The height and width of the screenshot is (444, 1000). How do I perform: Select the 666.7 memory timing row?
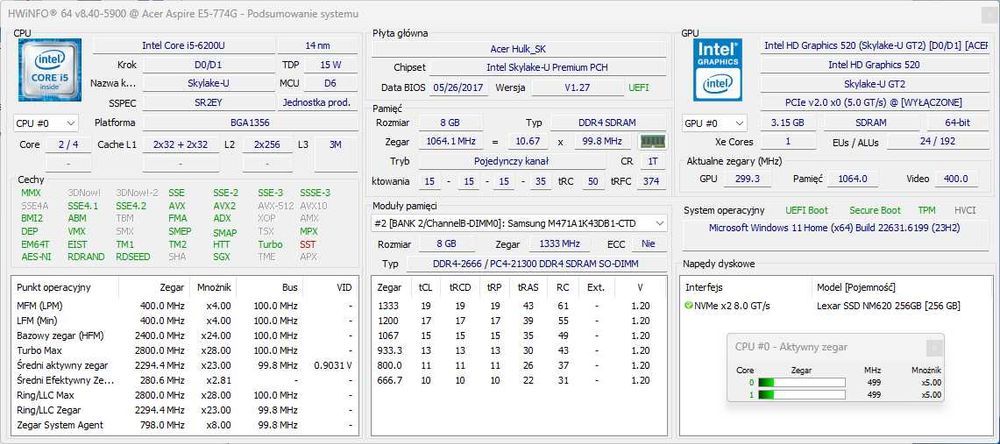coord(518,380)
